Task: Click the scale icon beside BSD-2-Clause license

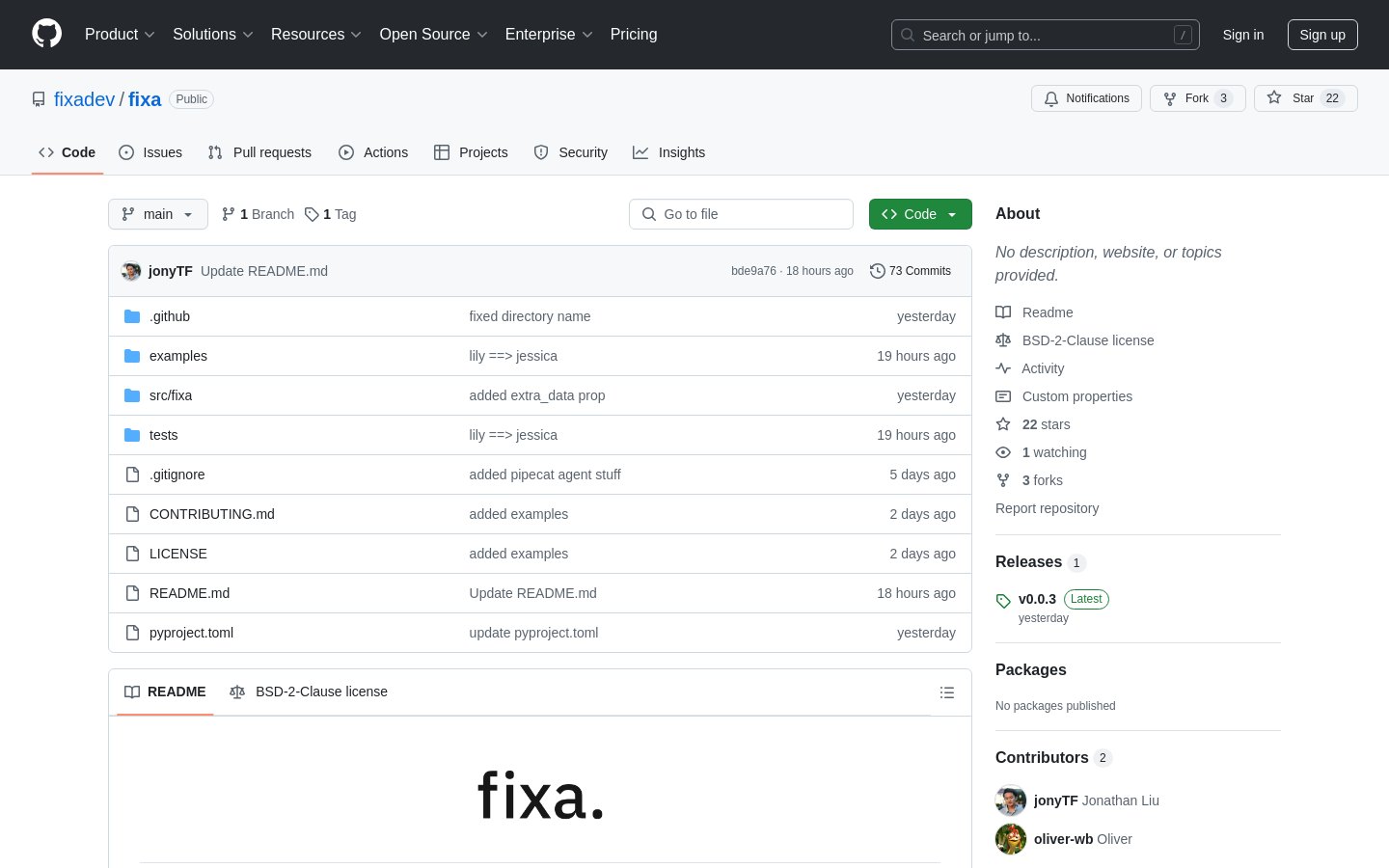Action: (1003, 340)
